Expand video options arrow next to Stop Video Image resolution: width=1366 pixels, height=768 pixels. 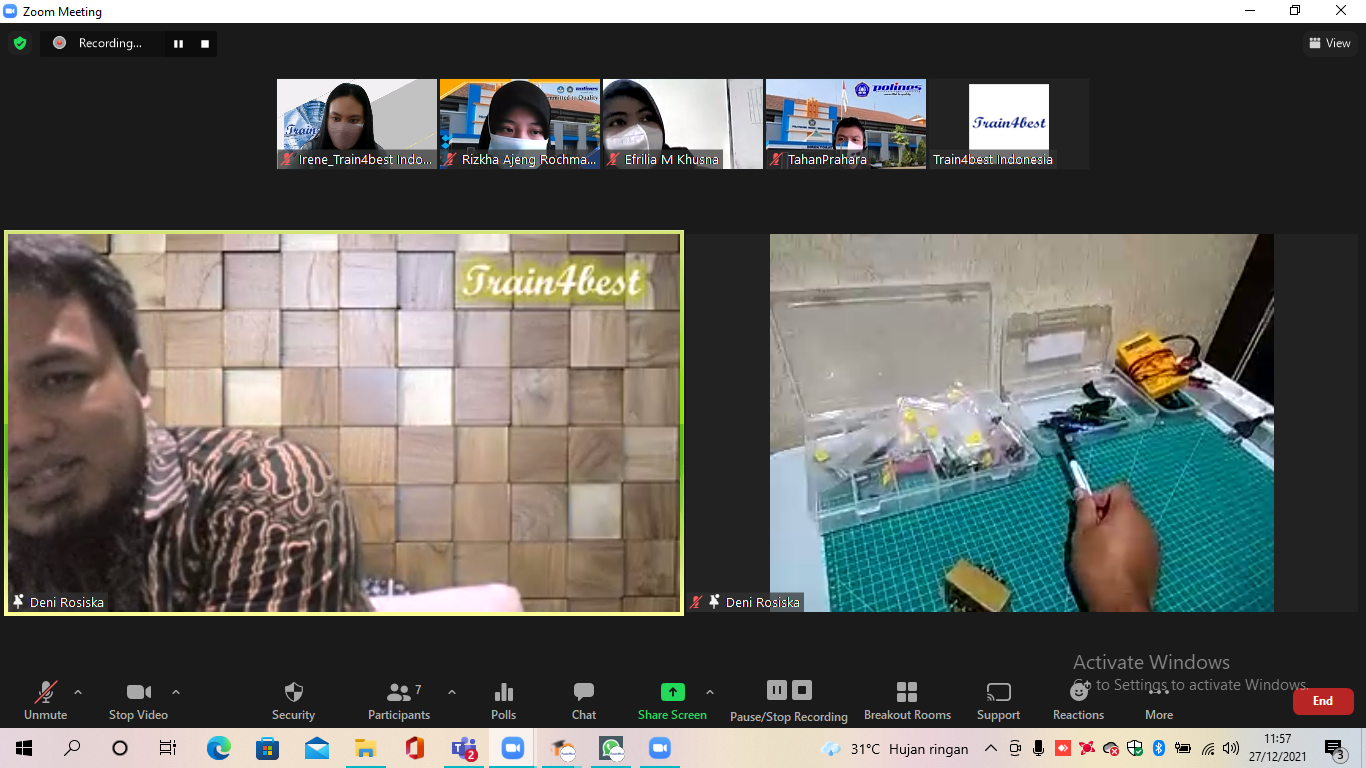coord(176,692)
